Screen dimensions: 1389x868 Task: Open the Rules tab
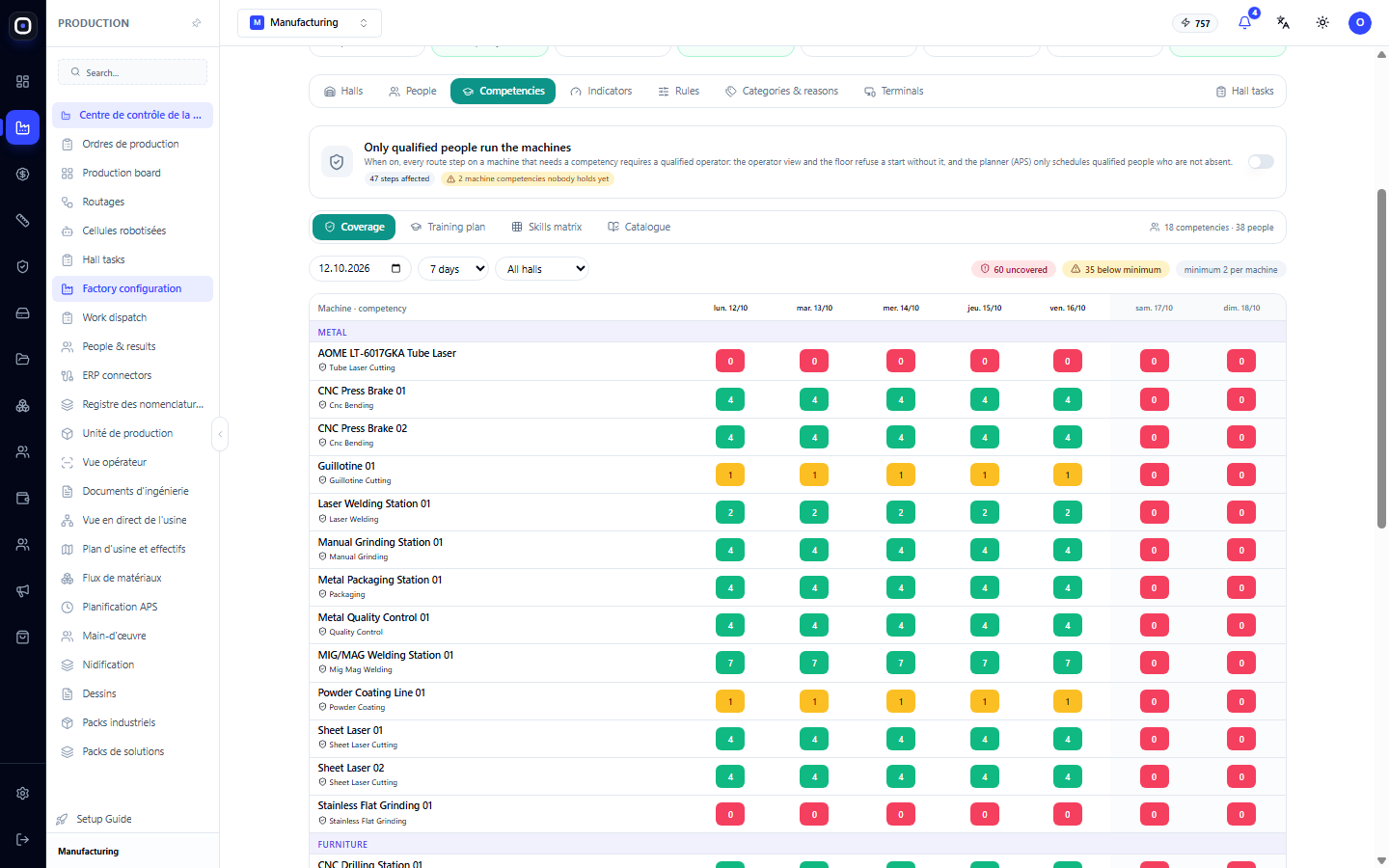click(679, 92)
